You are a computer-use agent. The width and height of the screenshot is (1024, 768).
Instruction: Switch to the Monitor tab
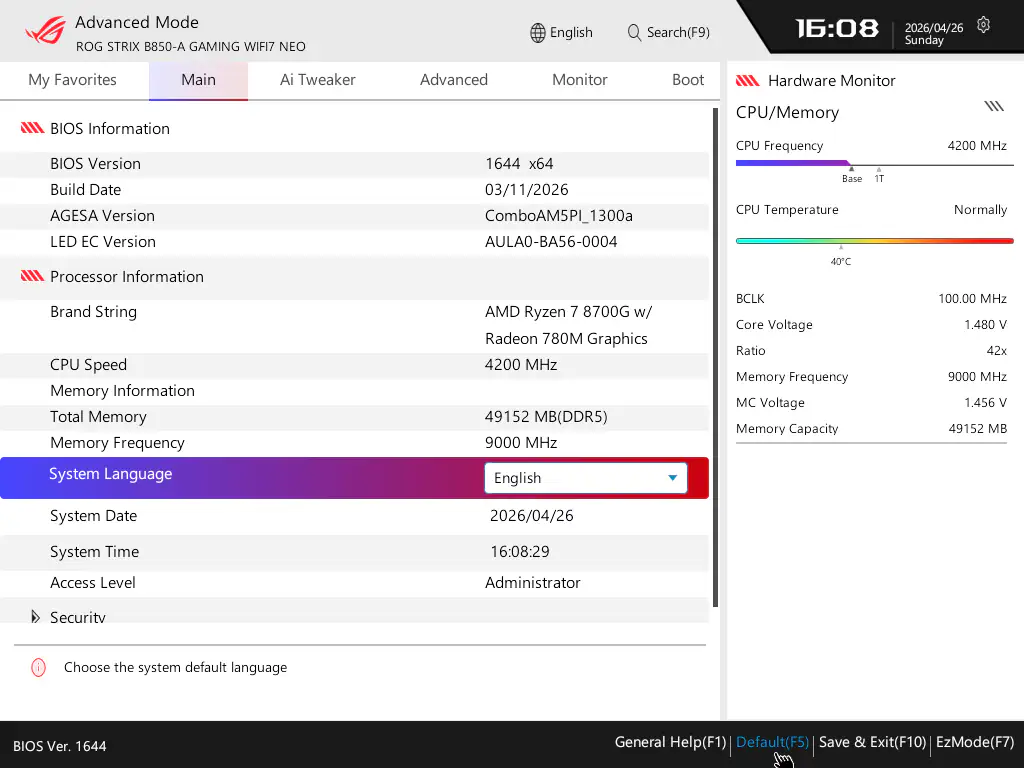pyautogui.click(x=579, y=80)
